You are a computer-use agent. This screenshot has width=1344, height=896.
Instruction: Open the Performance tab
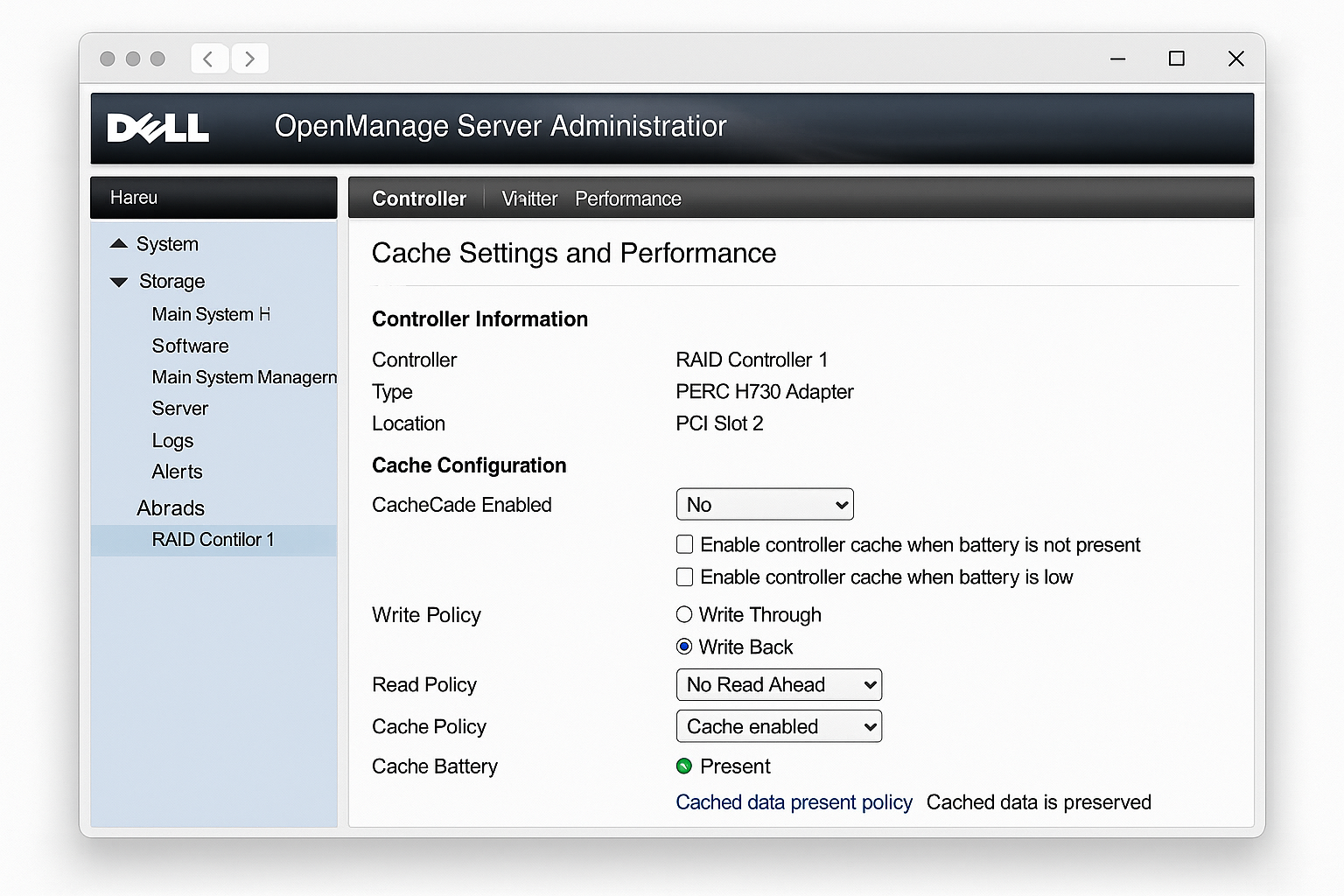[628, 199]
